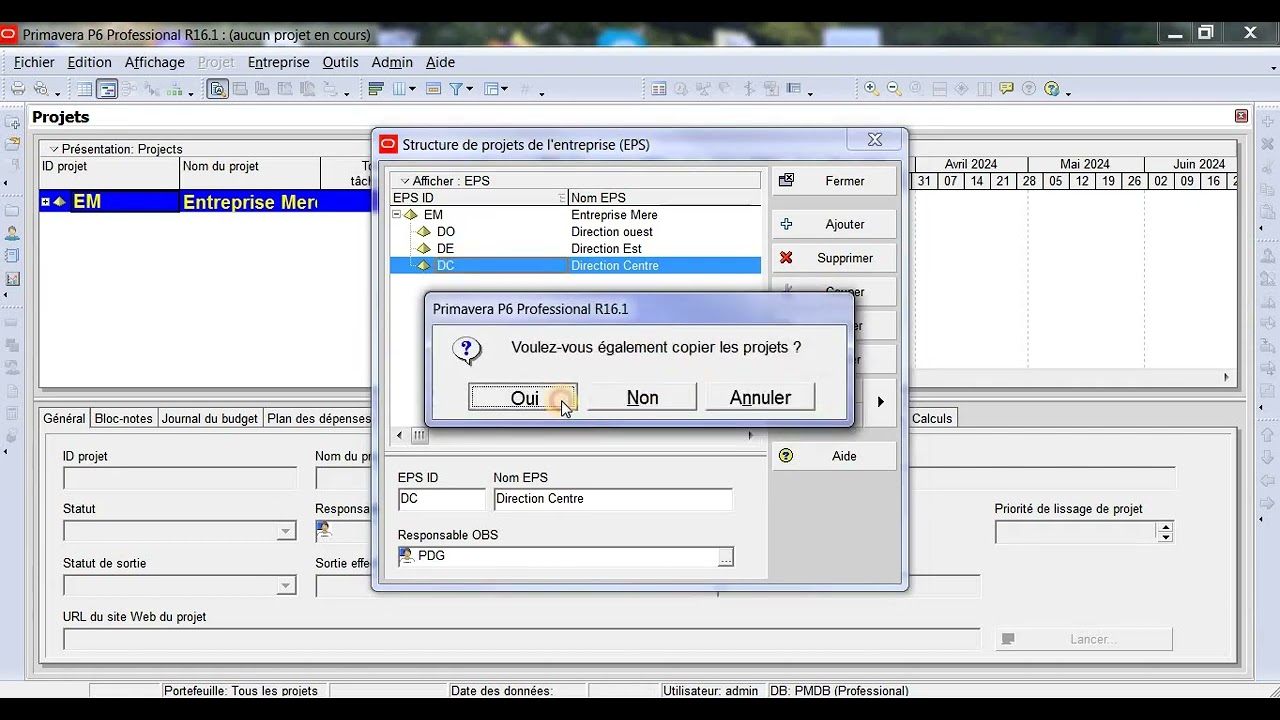Switch to the Calculs tab
Image resolution: width=1280 pixels, height=720 pixels.
point(932,419)
